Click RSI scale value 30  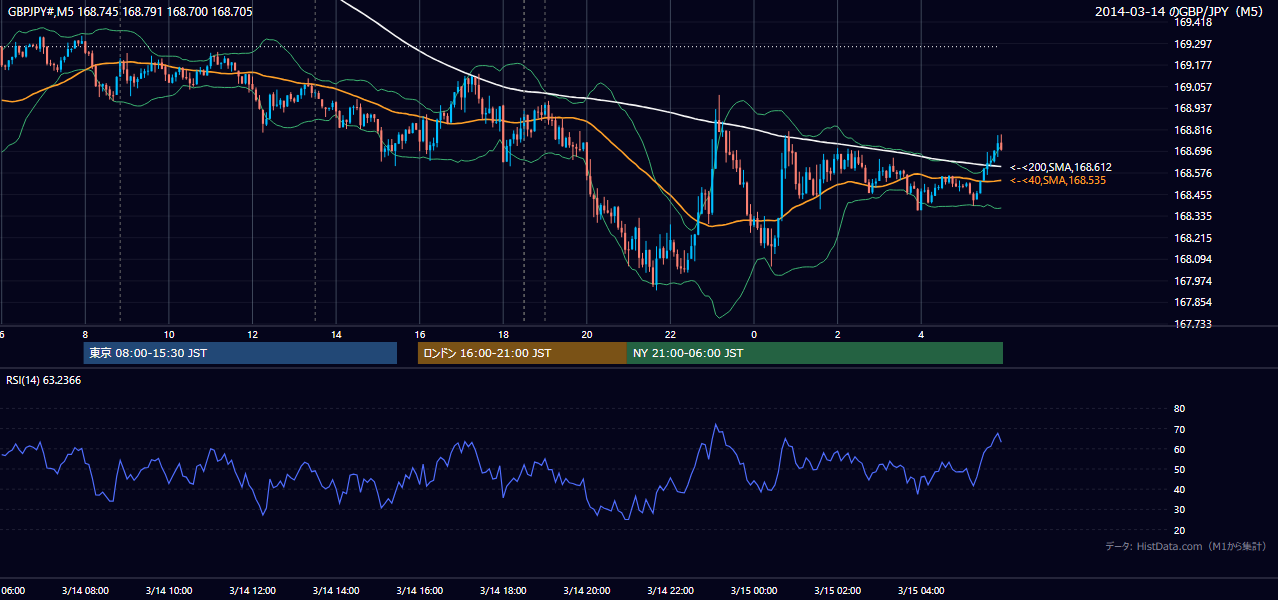(x=1179, y=510)
